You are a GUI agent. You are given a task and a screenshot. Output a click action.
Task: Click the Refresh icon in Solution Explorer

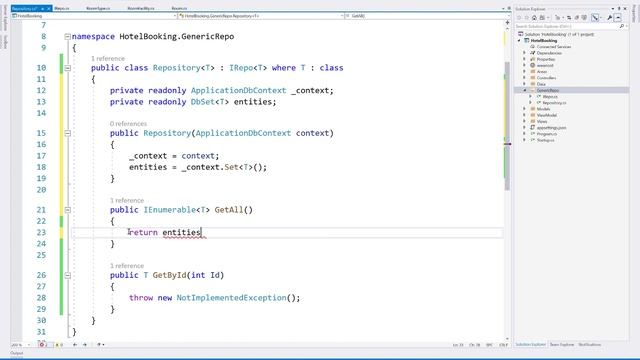click(577, 18)
